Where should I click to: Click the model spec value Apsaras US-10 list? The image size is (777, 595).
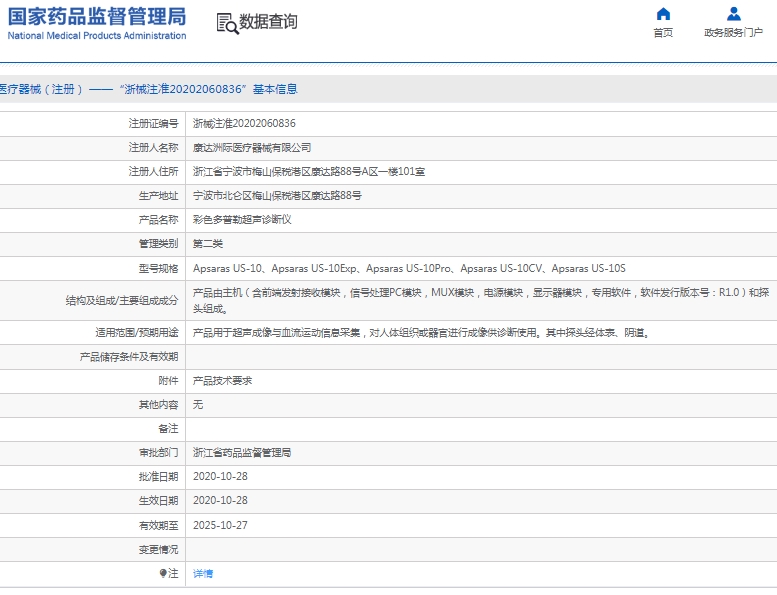(409, 269)
